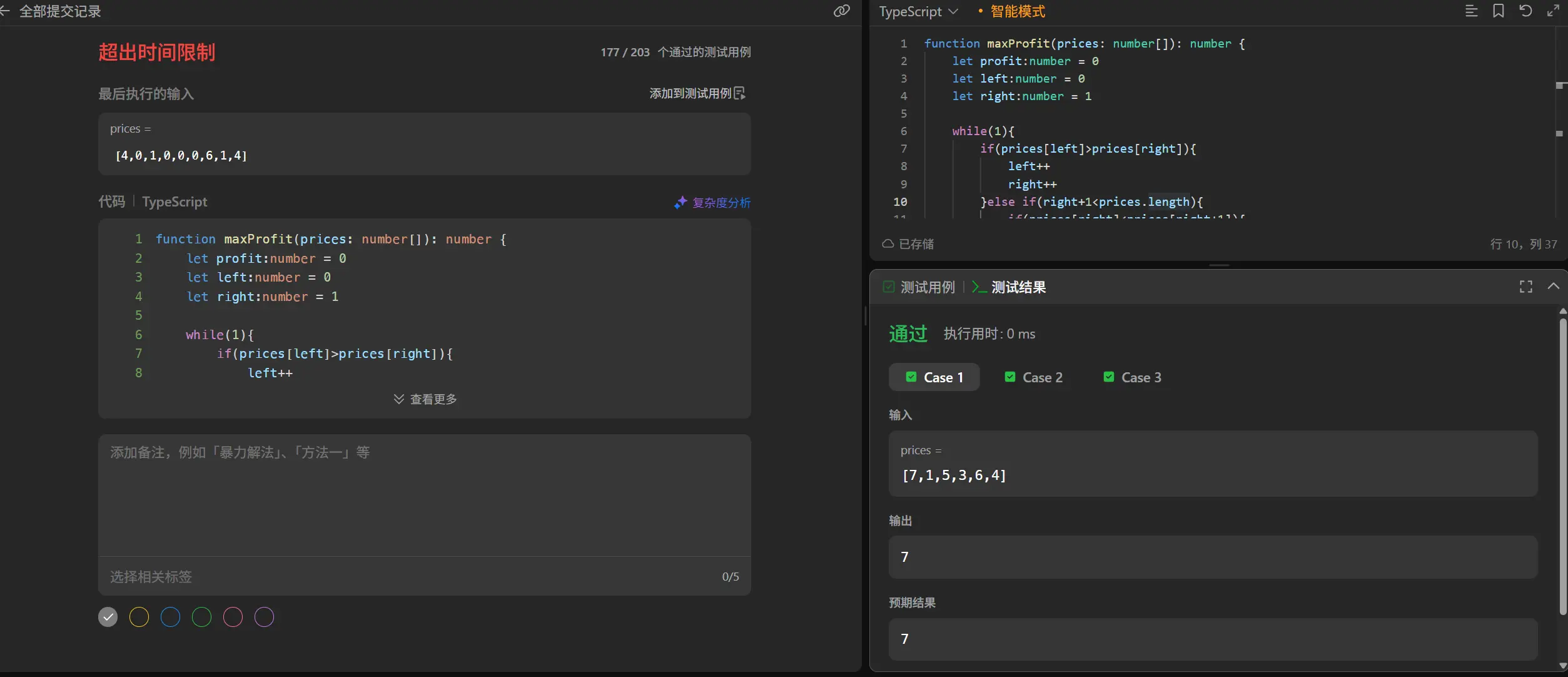Expand code with 查看更多
The height and width of the screenshot is (677, 1568).
[425, 399]
